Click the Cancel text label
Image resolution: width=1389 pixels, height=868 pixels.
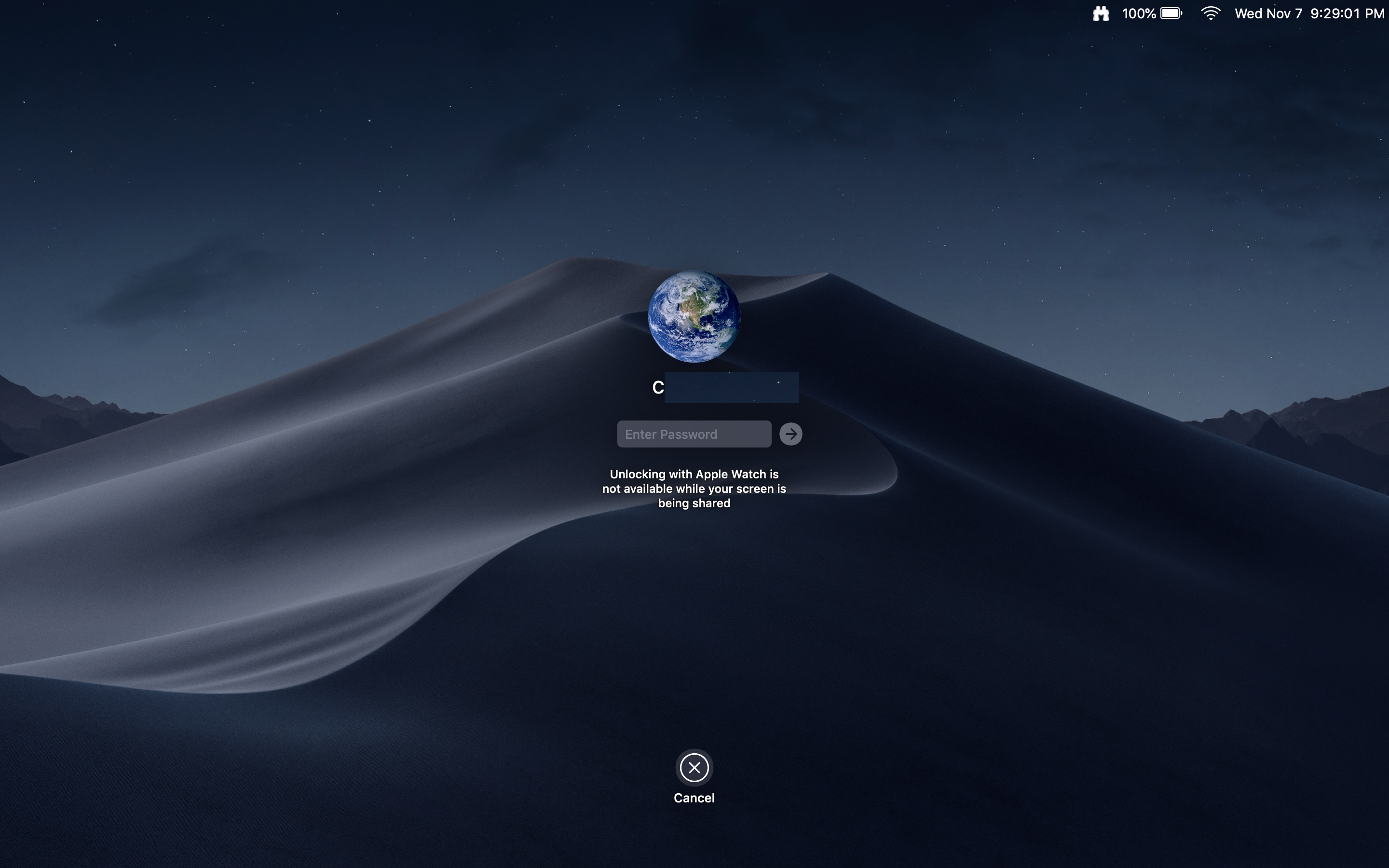[x=694, y=798]
